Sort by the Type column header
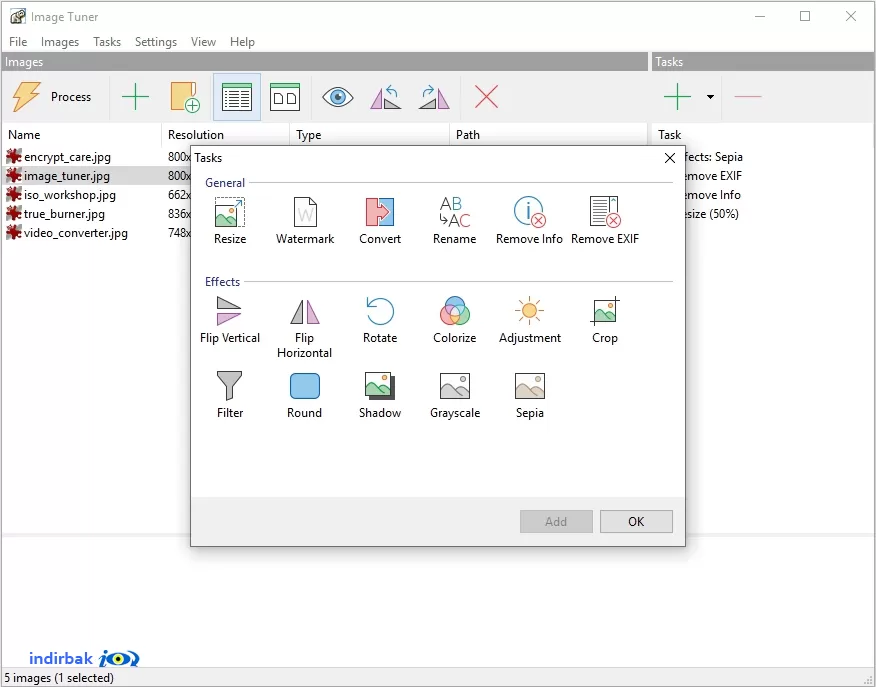Image resolution: width=876 pixels, height=687 pixels. coord(369,135)
